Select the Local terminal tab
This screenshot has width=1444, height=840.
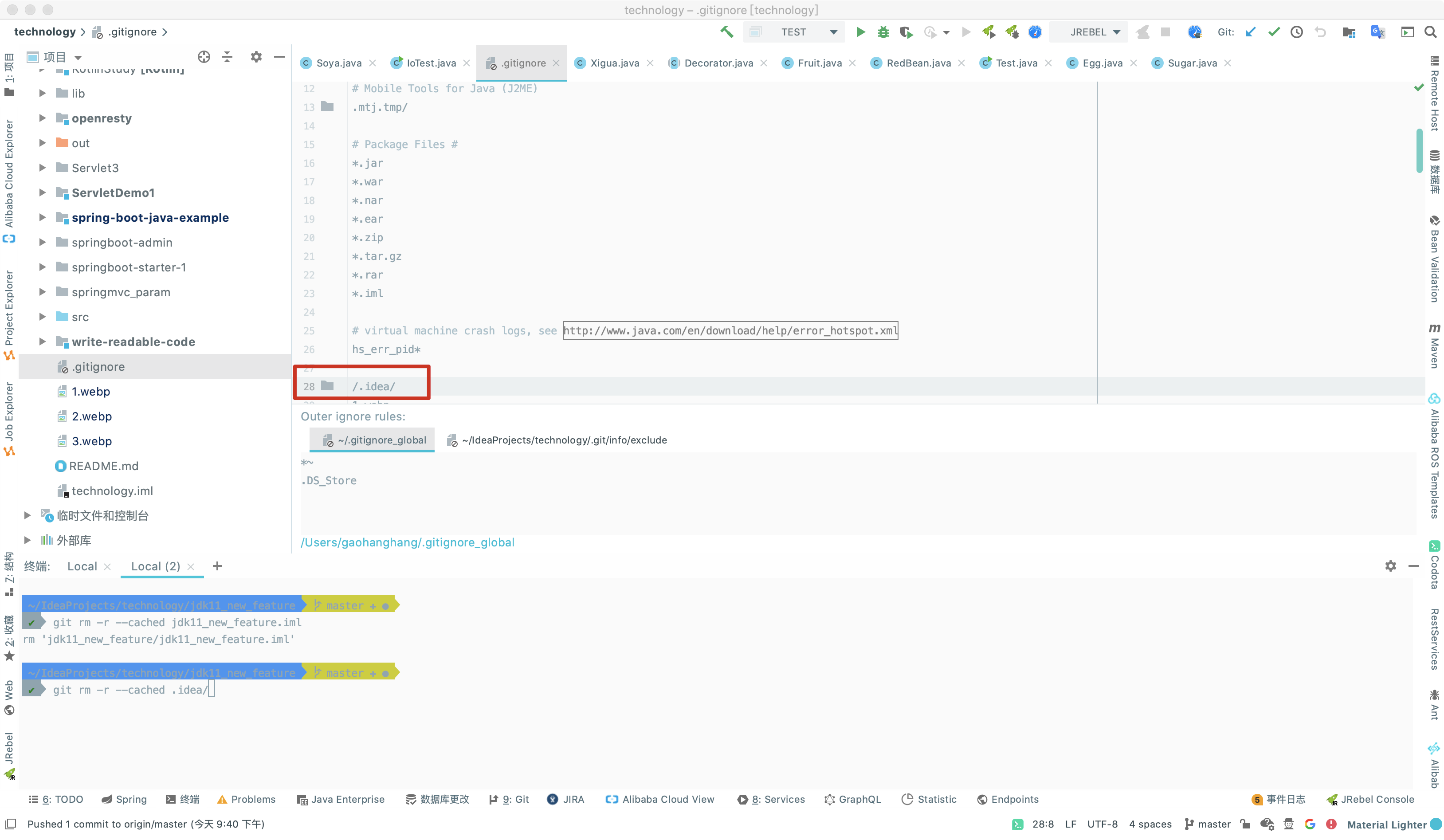[x=82, y=566]
